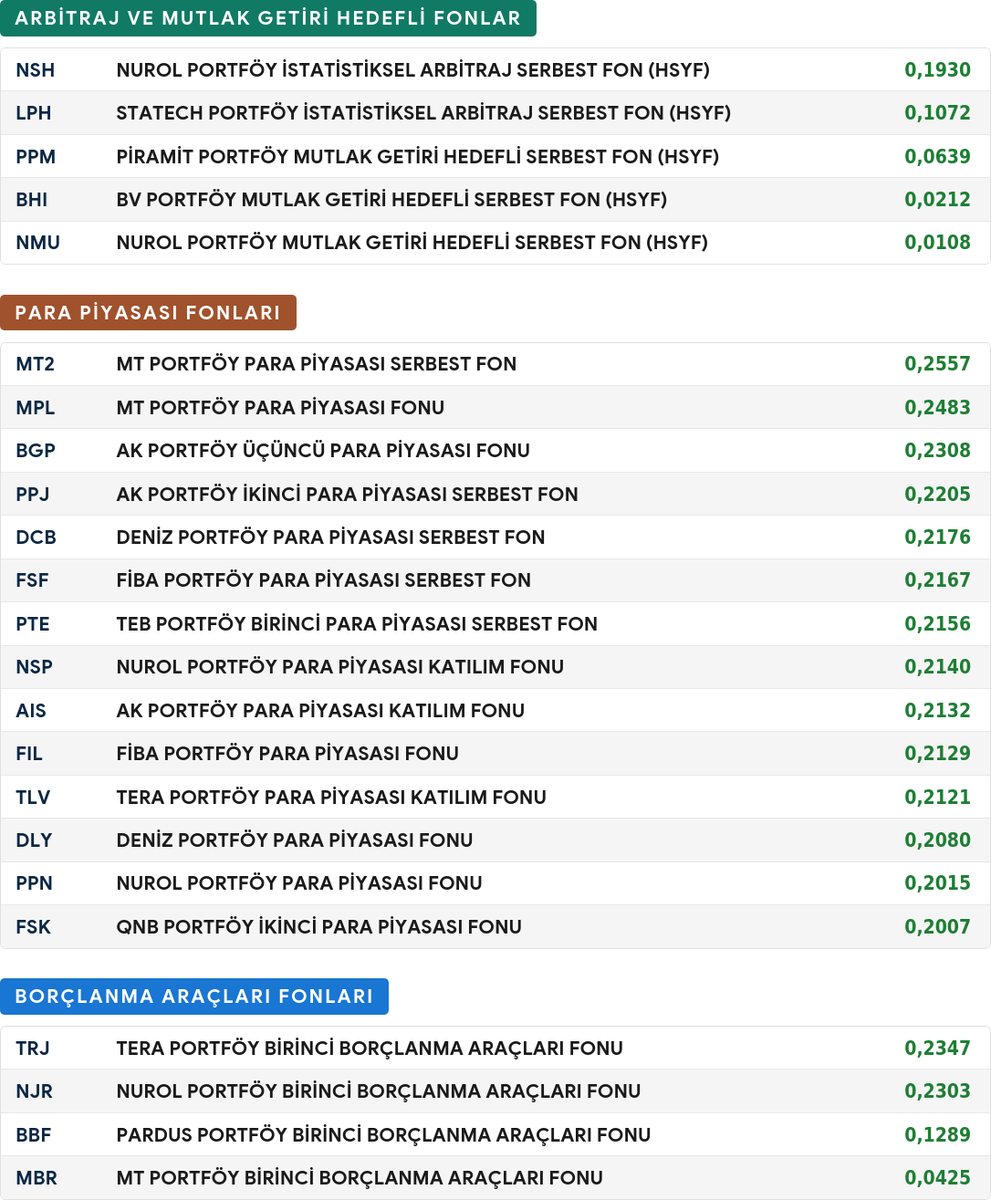Click fund code AIS

pyautogui.click(x=31, y=711)
